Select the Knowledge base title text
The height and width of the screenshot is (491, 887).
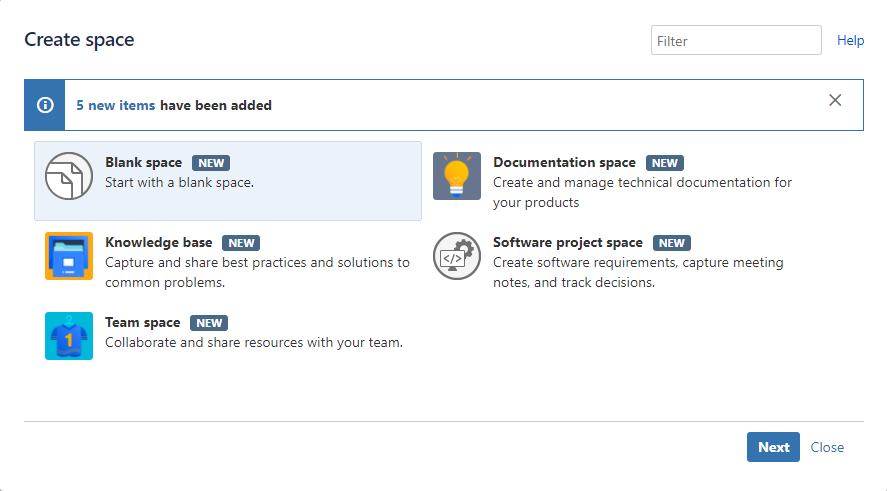pos(158,243)
